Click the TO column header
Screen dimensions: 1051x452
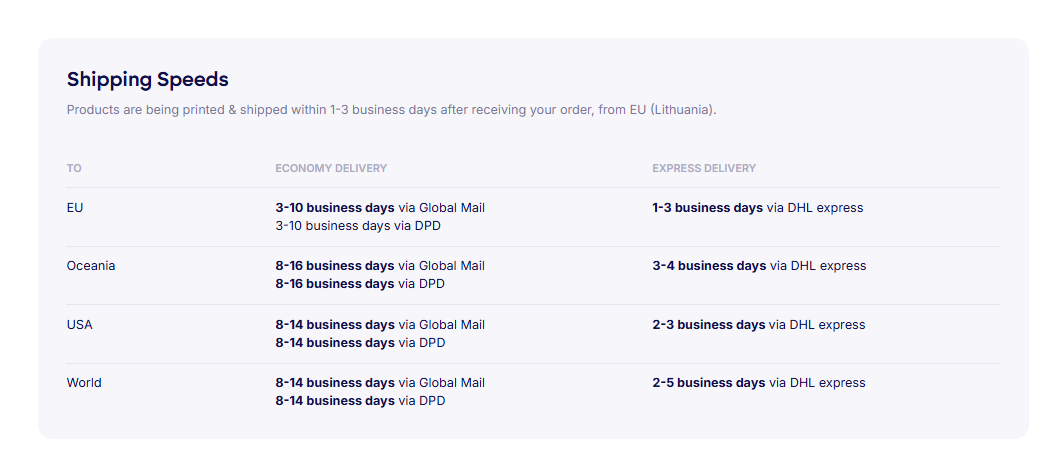pos(74,168)
